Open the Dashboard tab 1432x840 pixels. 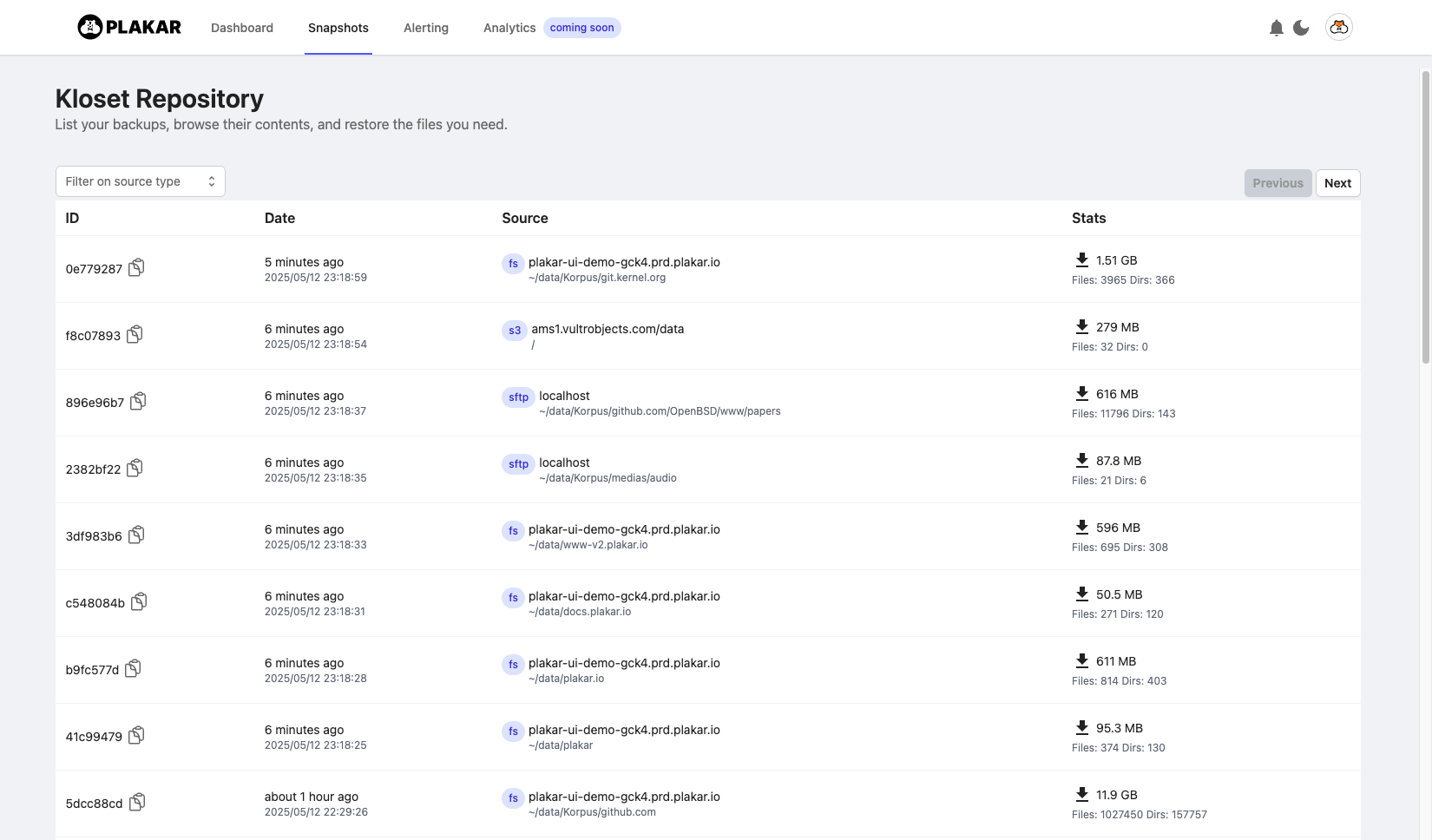pos(242,28)
